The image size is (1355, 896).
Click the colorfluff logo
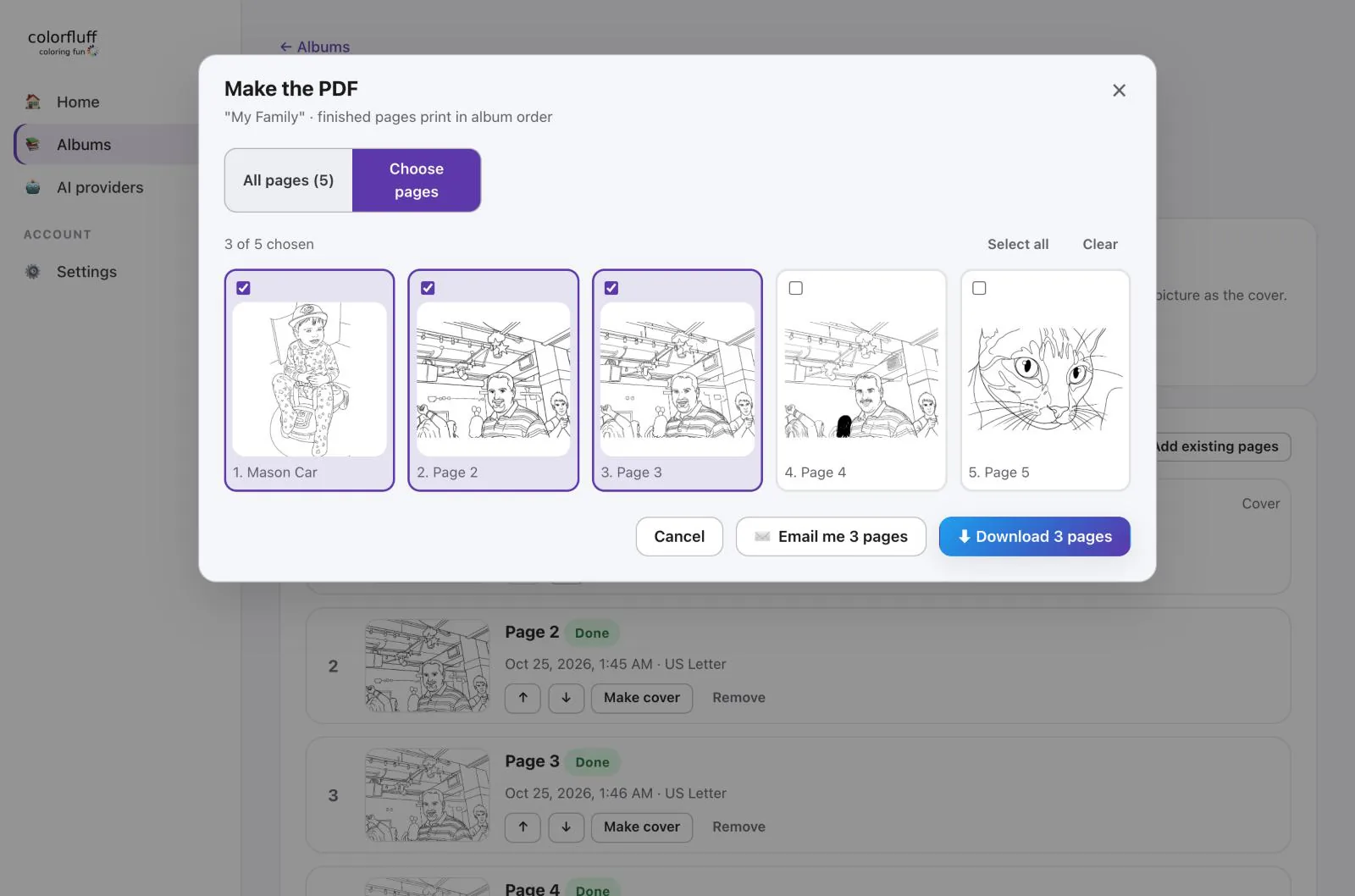[x=63, y=42]
